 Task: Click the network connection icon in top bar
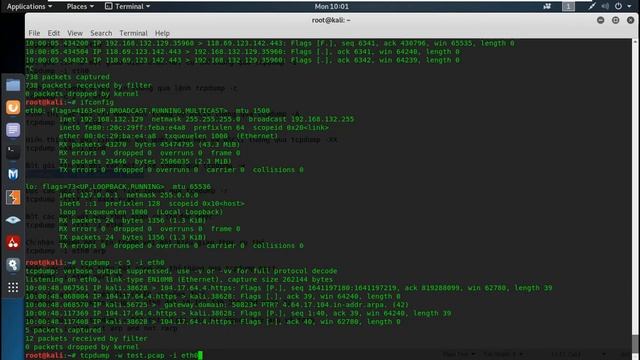(591, 6)
